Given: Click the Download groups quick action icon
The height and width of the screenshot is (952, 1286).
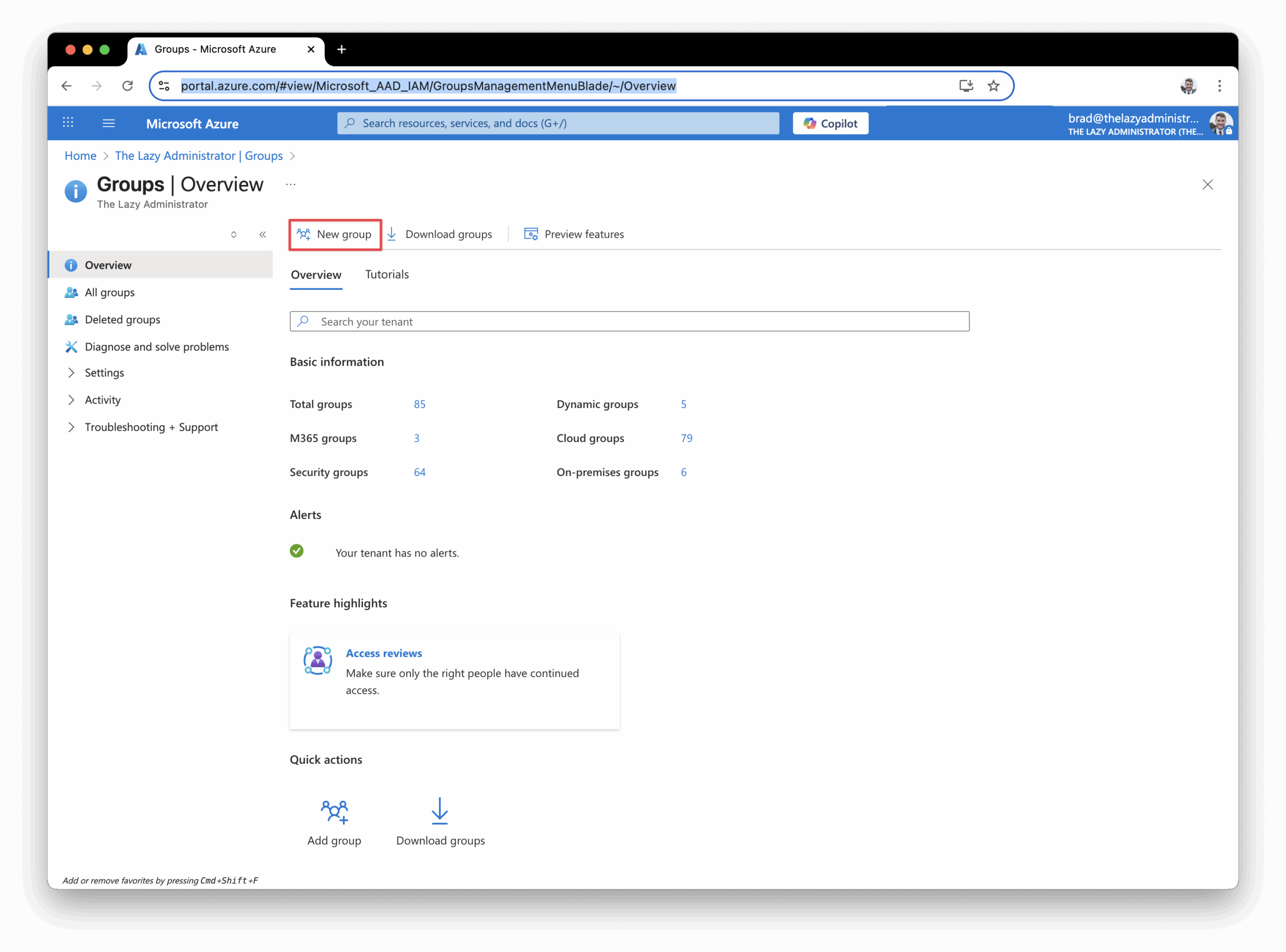Looking at the screenshot, I should (440, 811).
